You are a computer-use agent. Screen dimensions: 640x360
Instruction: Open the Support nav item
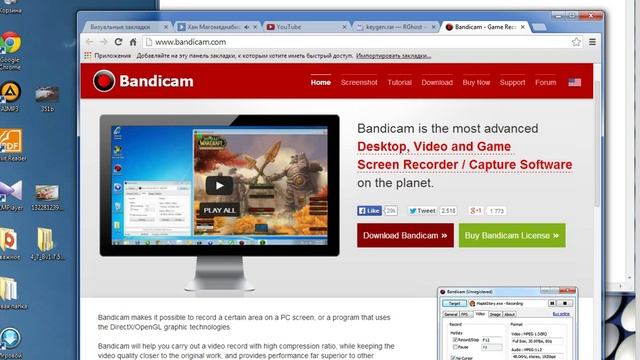coord(513,82)
